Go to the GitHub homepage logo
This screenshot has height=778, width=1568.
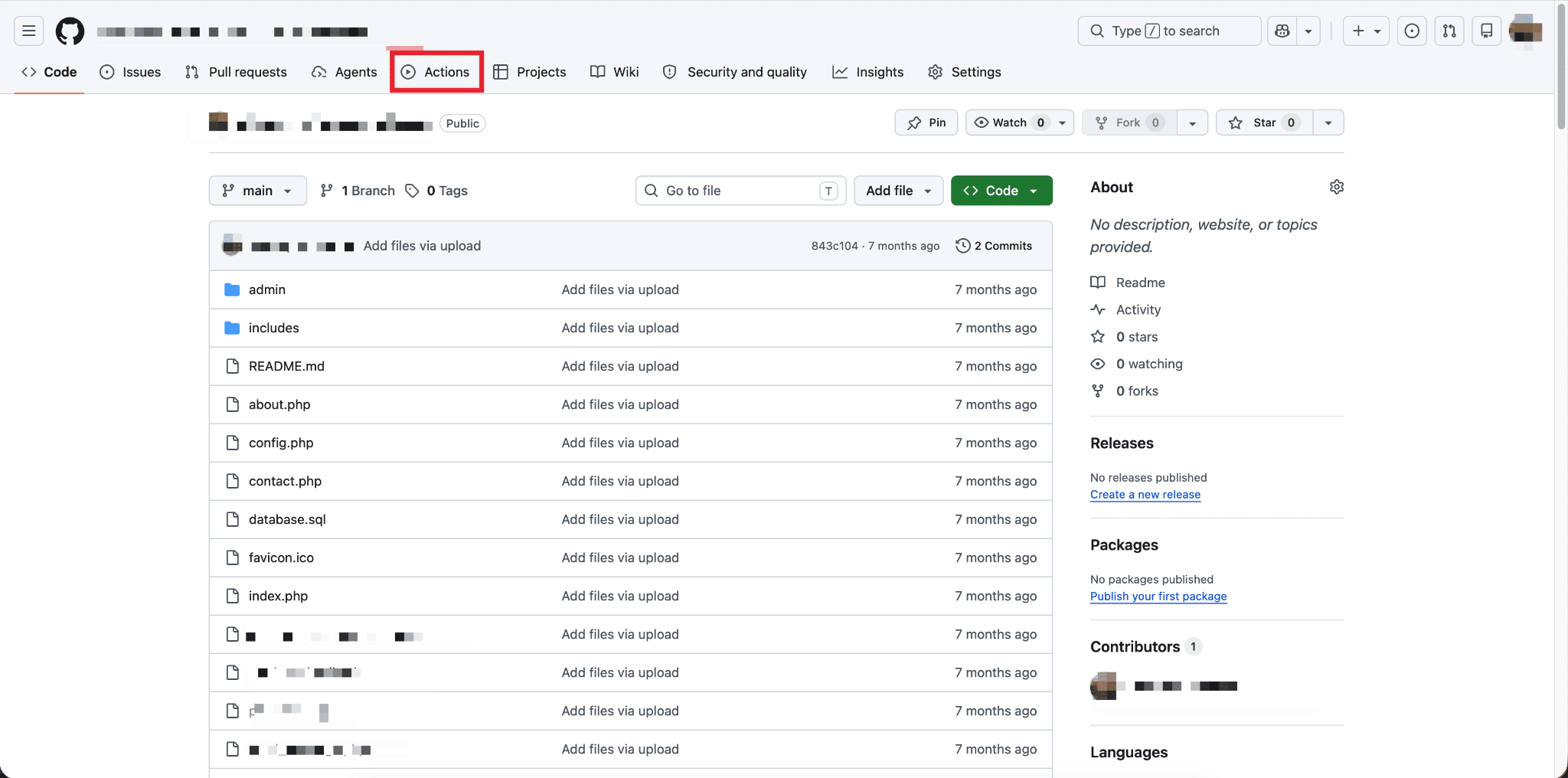click(x=70, y=31)
